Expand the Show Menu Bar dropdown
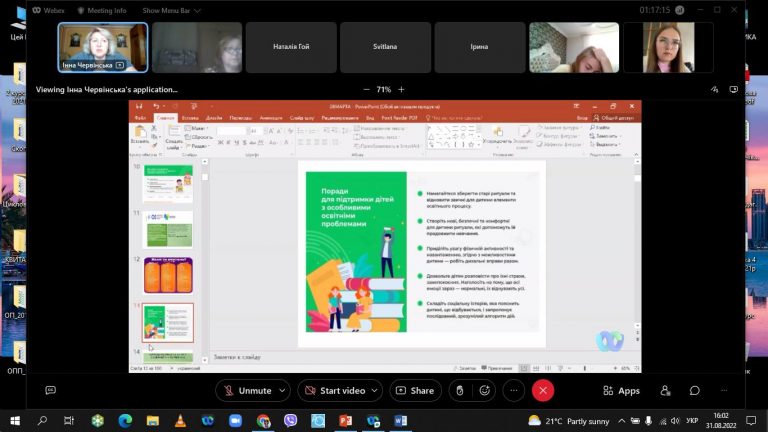 coord(171,10)
